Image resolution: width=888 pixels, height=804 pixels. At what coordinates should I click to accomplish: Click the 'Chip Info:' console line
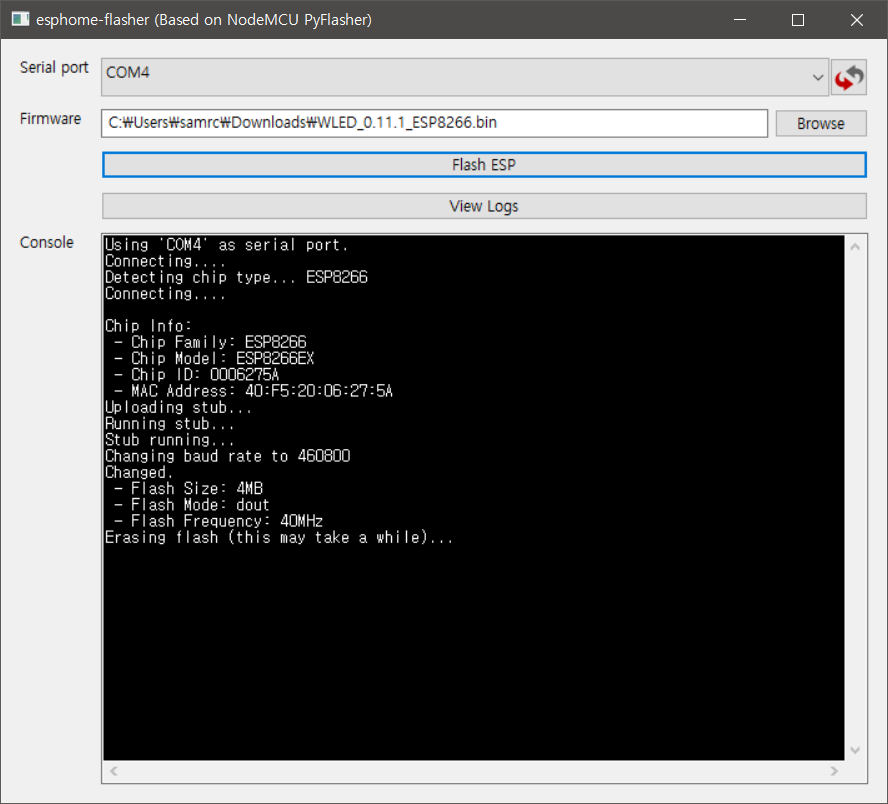pyautogui.click(x=148, y=326)
